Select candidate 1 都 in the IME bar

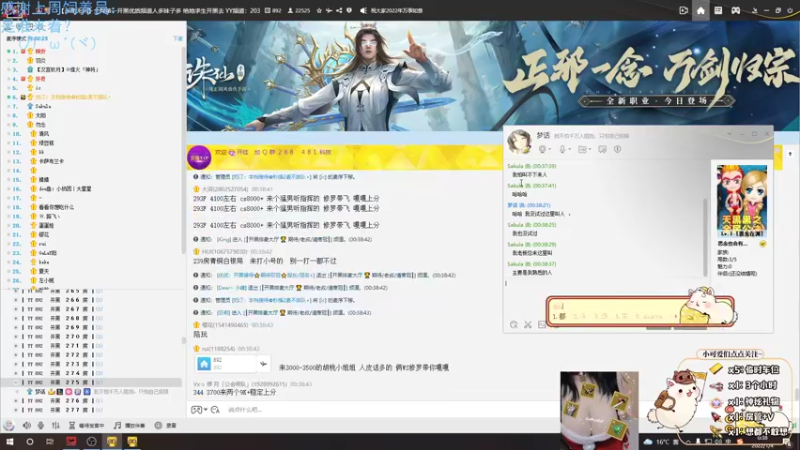click(x=560, y=317)
